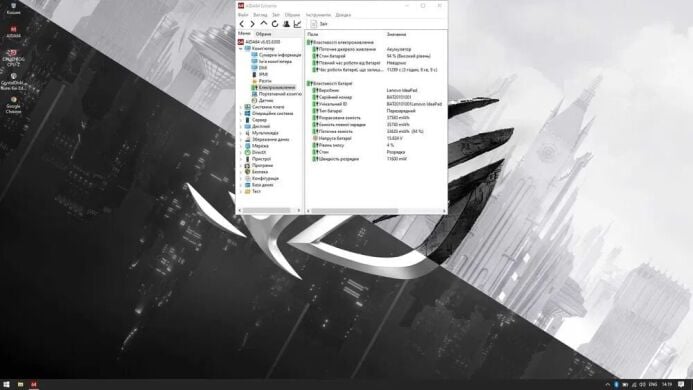Select Ім'я комп'ютера in the tree
Image resolution: width=693 pixels, height=390 pixels.
point(272,61)
